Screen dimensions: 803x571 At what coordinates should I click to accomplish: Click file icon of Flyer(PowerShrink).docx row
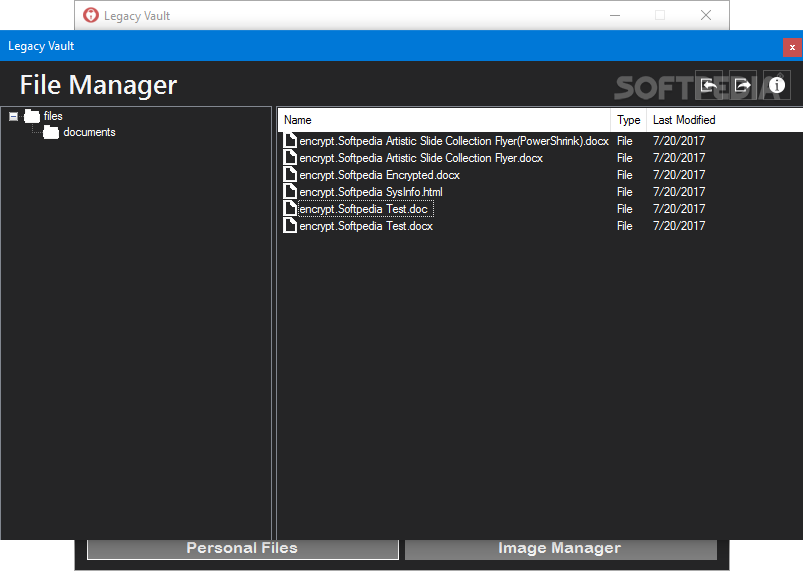(290, 140)
